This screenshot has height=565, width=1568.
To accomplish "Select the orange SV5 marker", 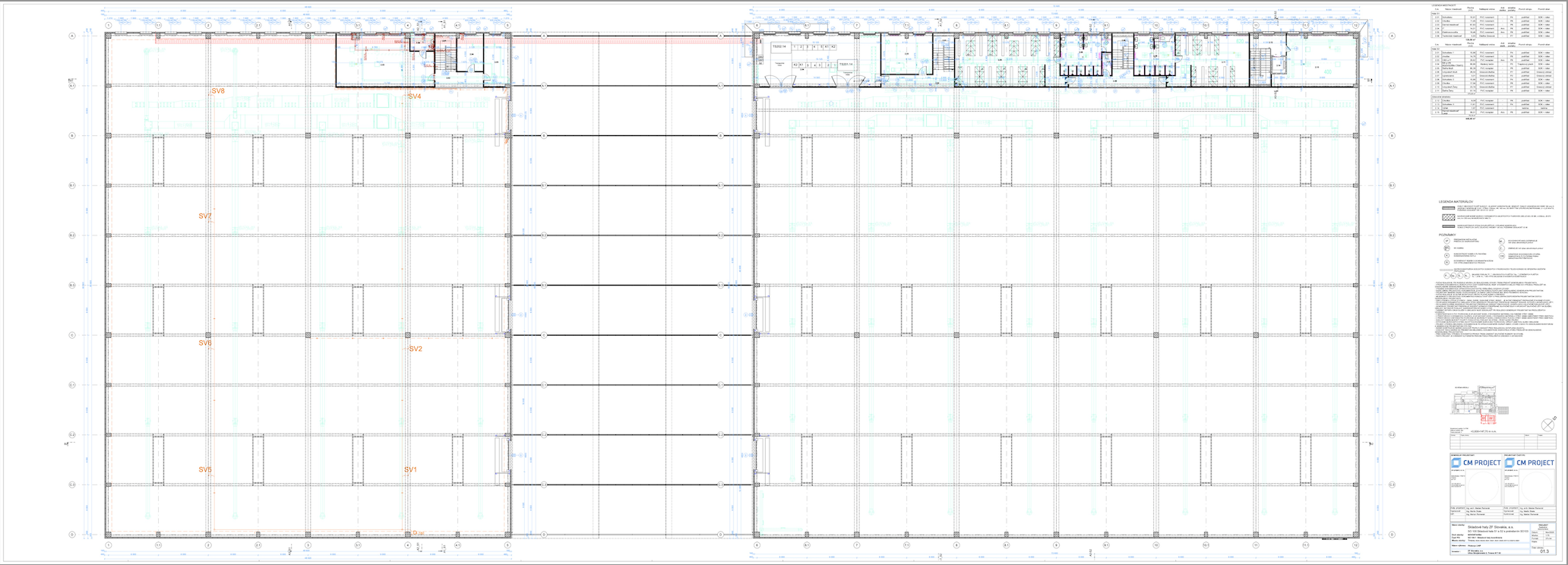I will pos(205,470).
